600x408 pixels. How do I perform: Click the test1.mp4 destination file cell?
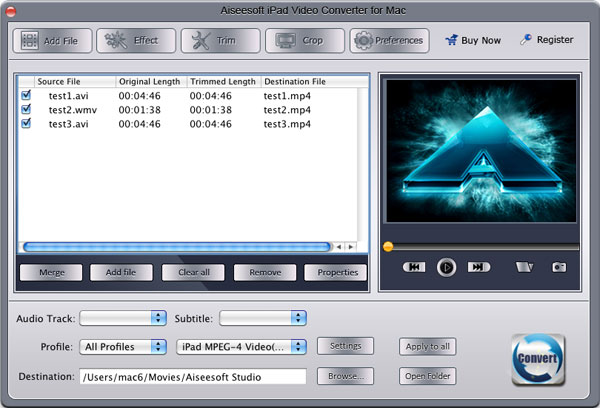tap(287, 96)
